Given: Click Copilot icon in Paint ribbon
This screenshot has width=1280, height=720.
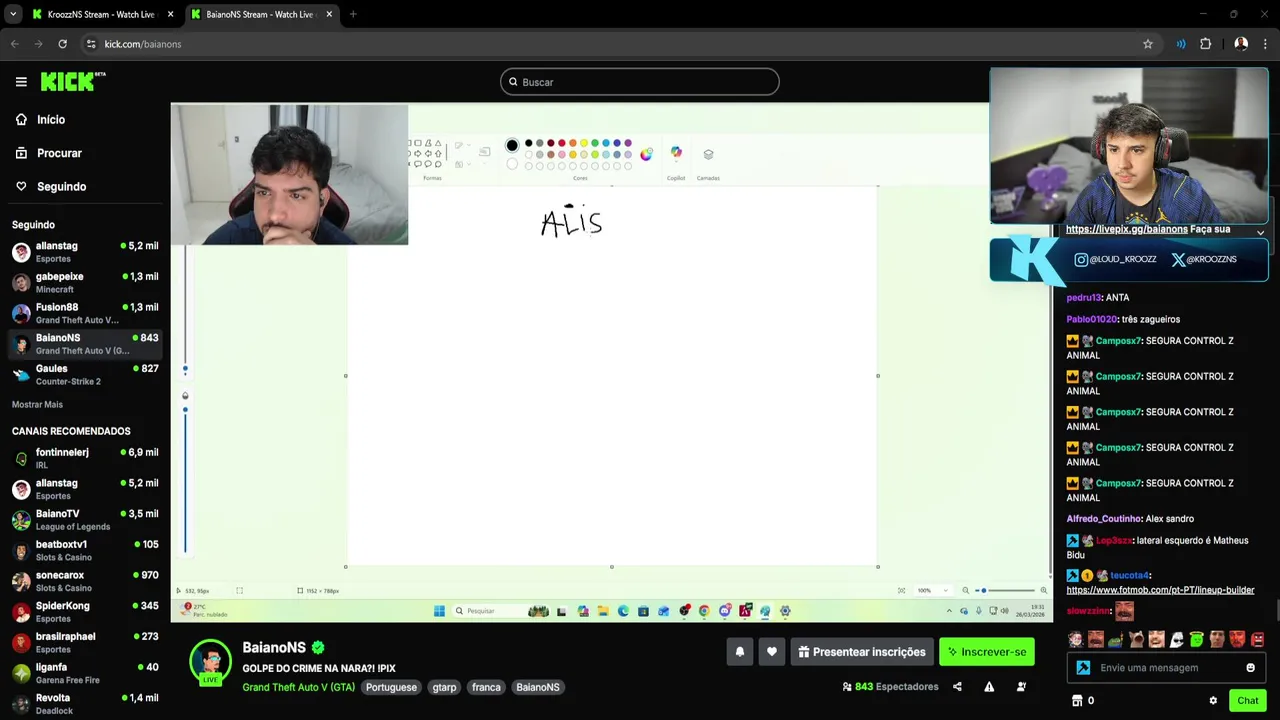Looking at the screenshot, I should 676,153.
